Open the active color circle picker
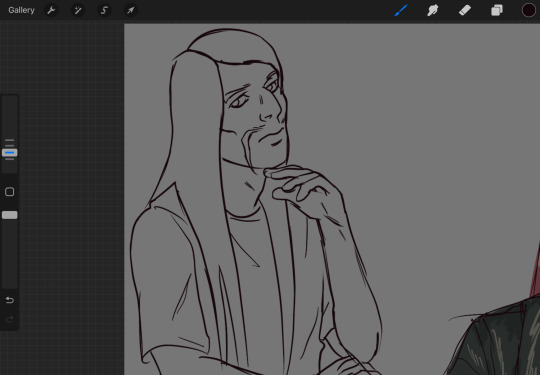 click(529, 10)
